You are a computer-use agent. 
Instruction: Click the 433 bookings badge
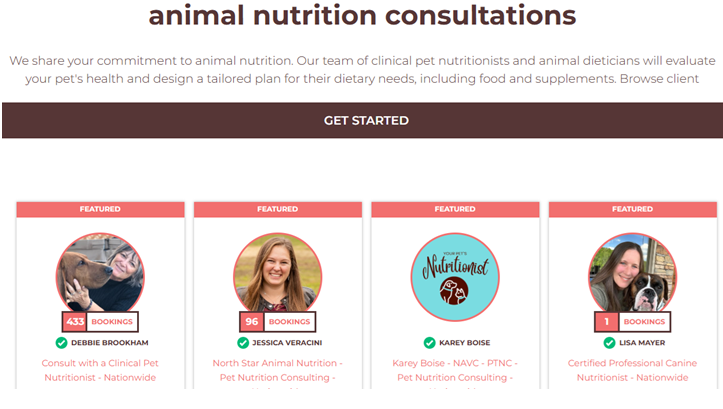click(x=100, y=322)
